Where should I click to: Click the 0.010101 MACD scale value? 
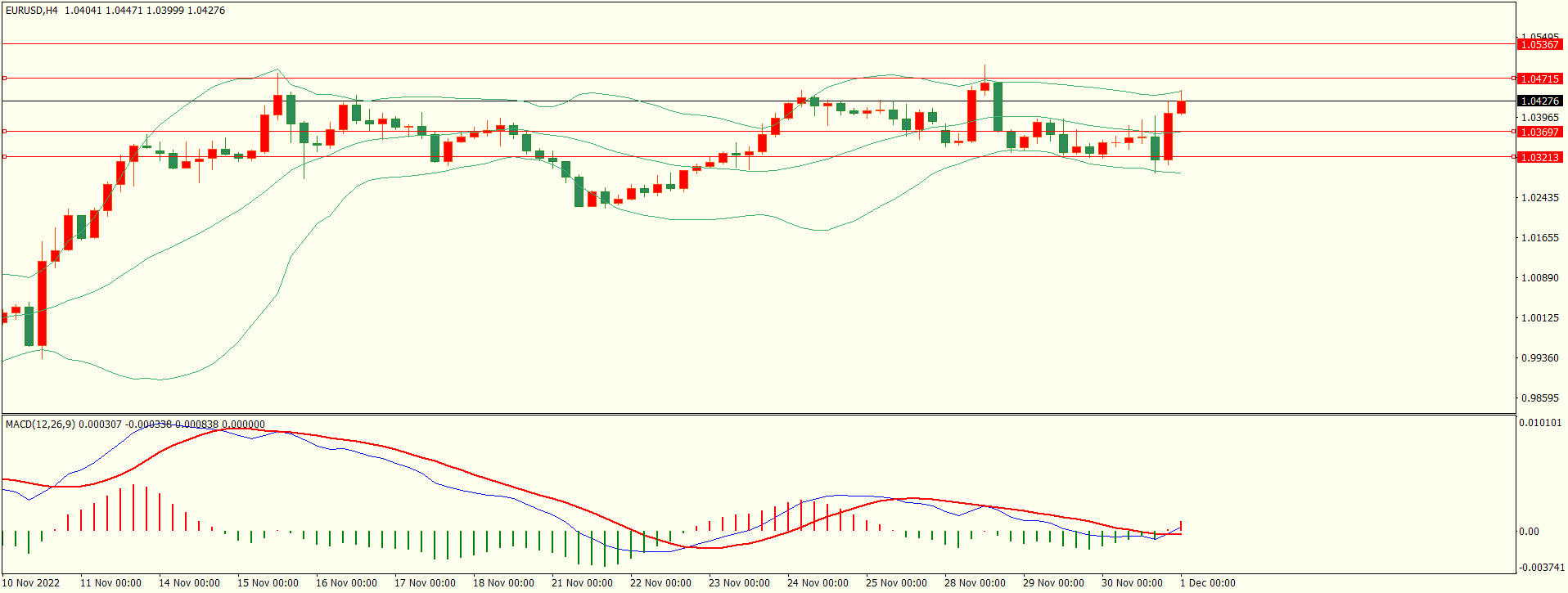click(1540, 424)
